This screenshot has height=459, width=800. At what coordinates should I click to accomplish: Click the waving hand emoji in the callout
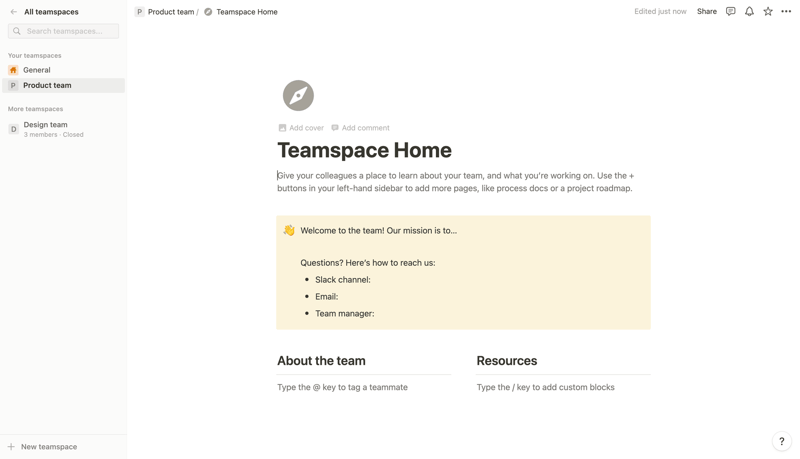click(289, 231)
